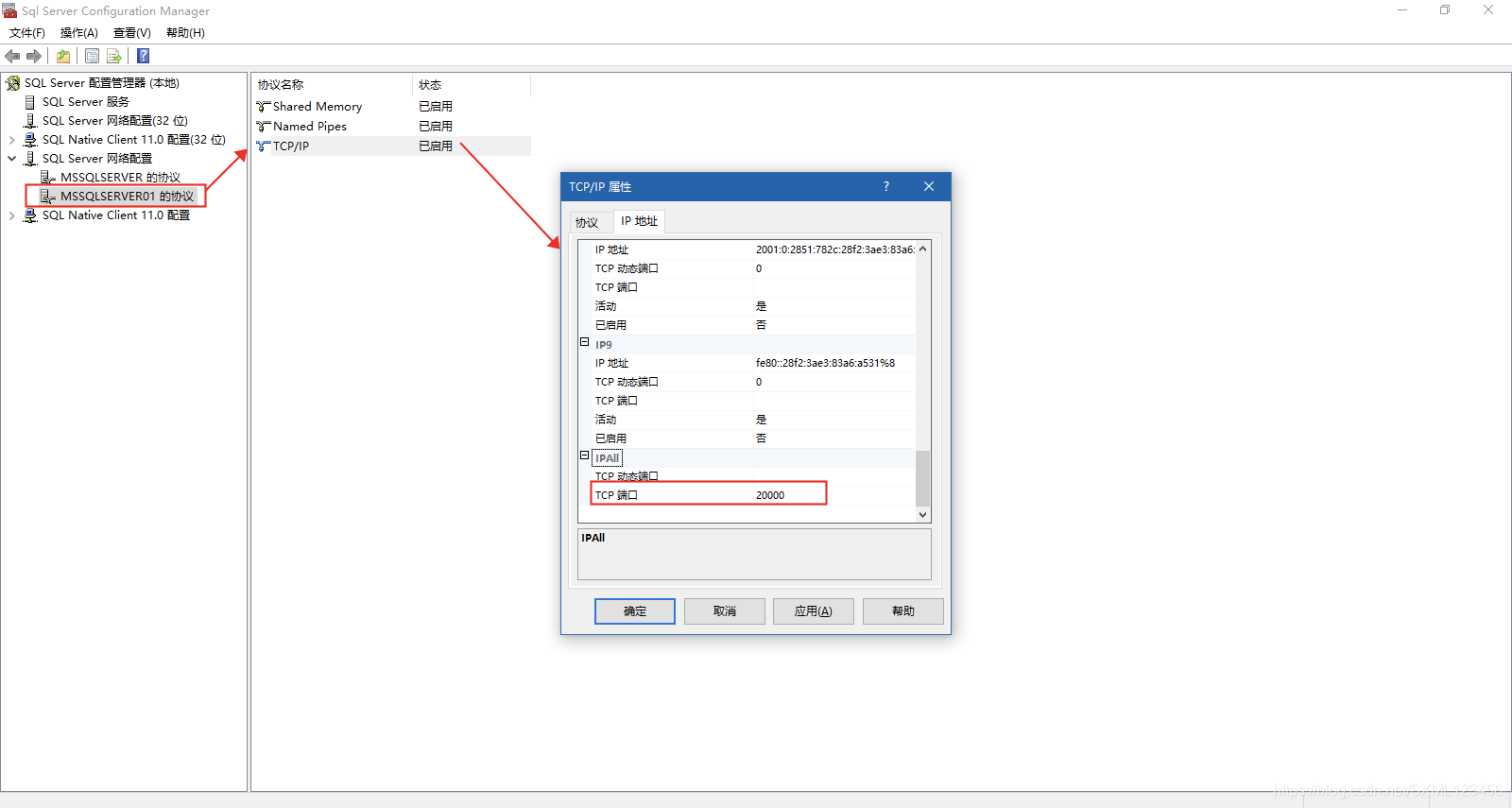Click the Properties toolbar icon

pos(92,56)
